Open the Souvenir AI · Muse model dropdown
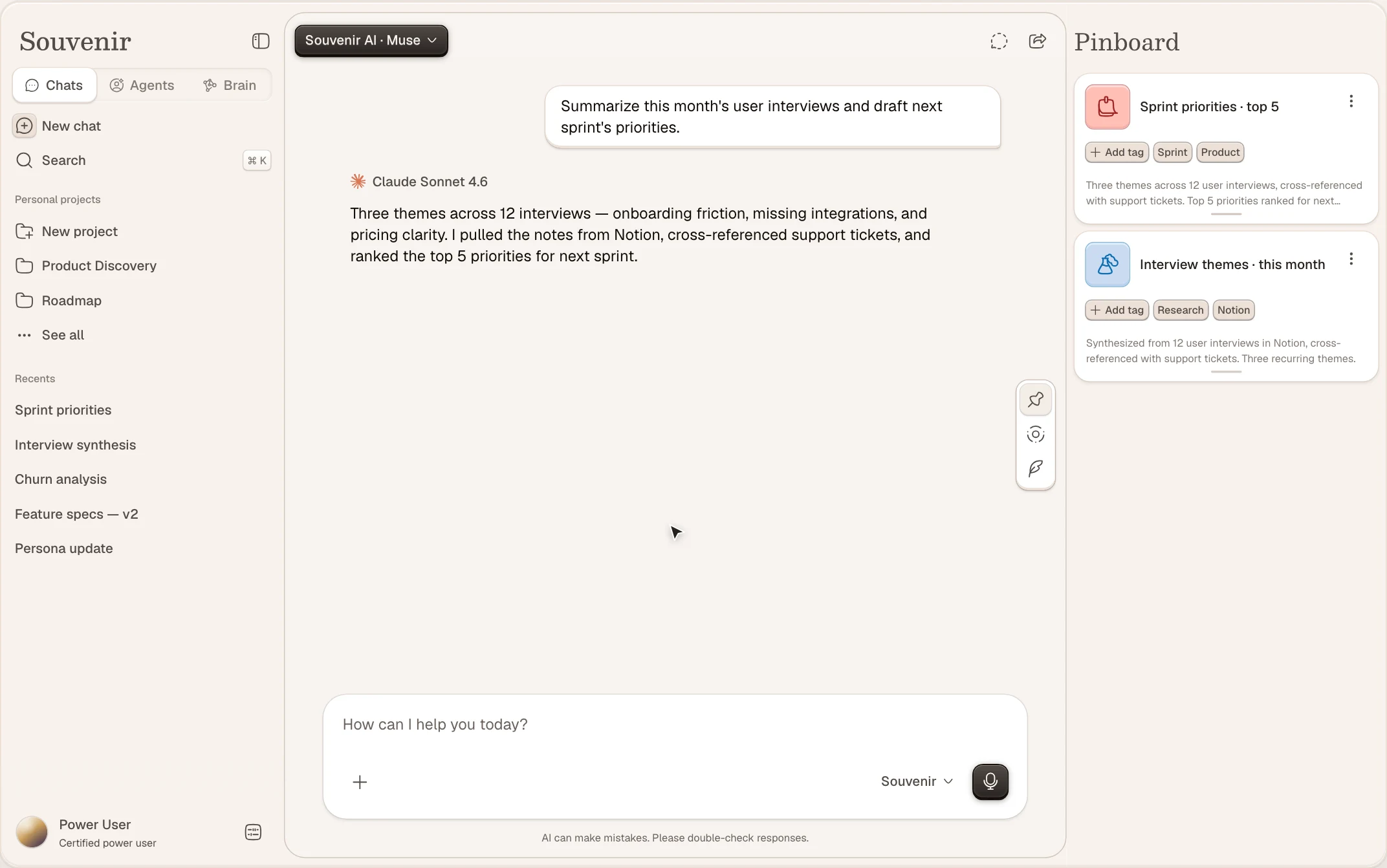This screenshot has width=1387, height=868. (x=371, y=41)
